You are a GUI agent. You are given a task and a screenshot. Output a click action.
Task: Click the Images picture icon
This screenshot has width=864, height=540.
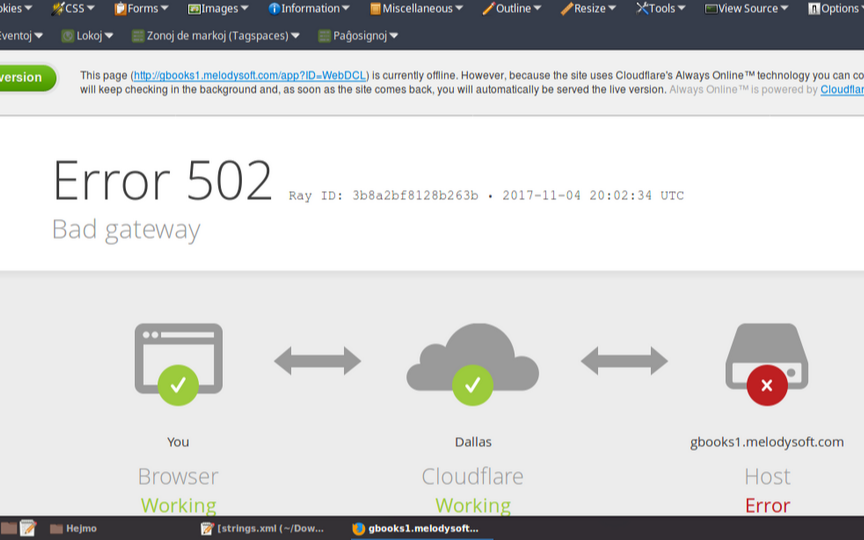[x=194, y=9]
